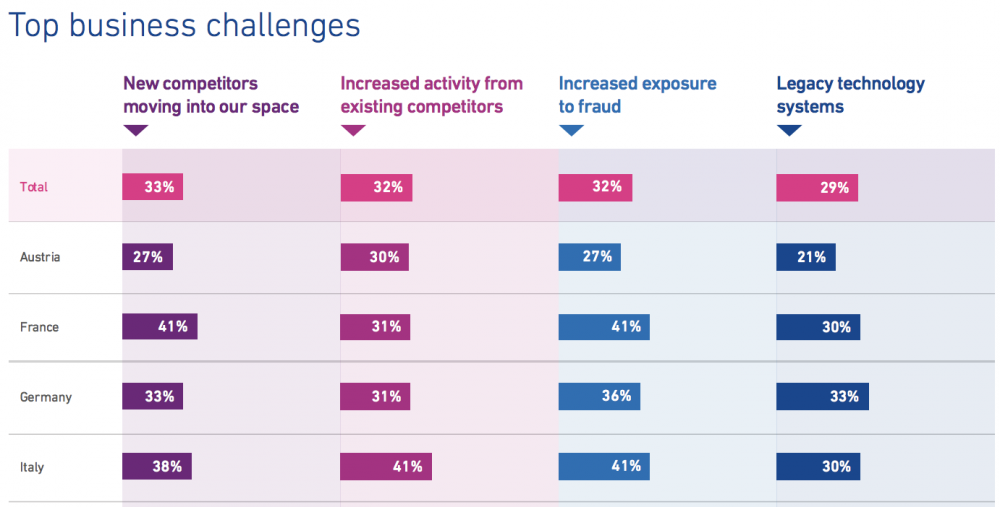The width and height of the screenshot is (1000, 507).
Task: Click the pink triangle under existing competitors
Action: pos(353,130)
